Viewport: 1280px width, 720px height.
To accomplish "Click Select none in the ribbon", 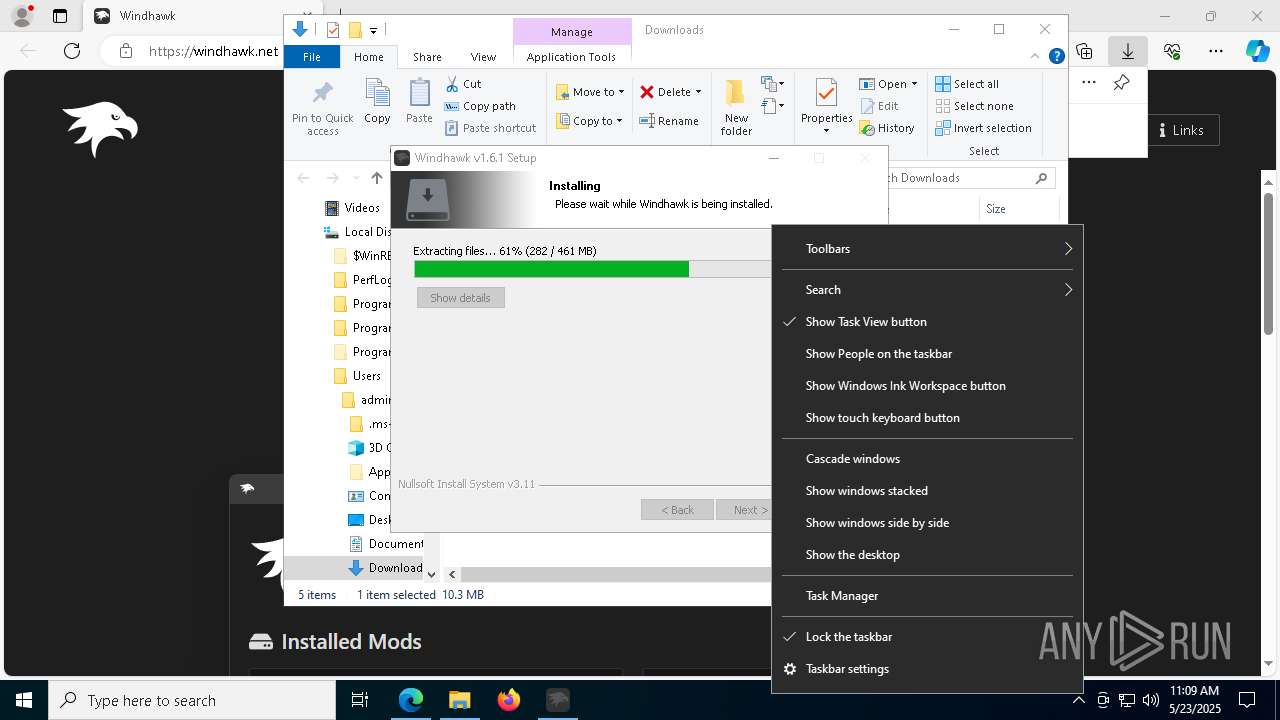I will [x=974, y=106].
